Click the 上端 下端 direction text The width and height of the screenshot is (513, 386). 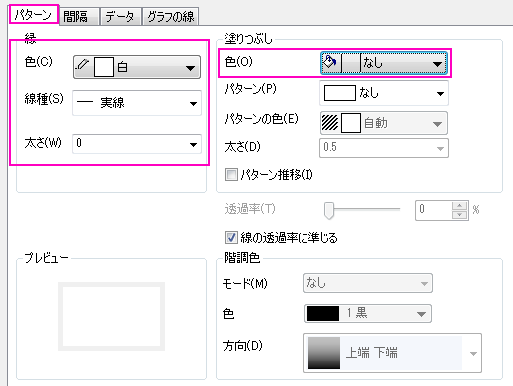coord(371,352)
